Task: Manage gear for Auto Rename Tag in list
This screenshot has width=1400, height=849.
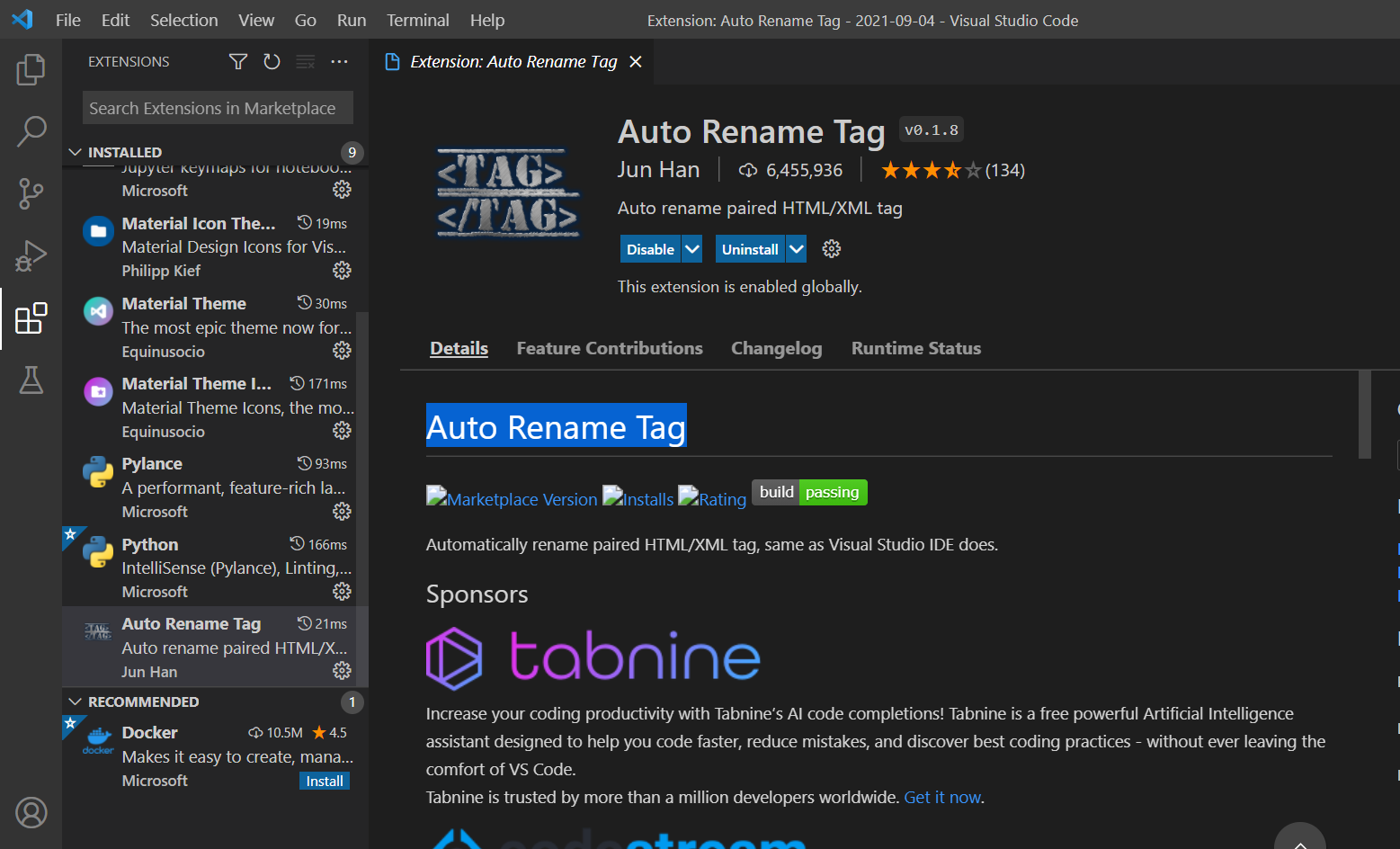Action: [342, 671]
